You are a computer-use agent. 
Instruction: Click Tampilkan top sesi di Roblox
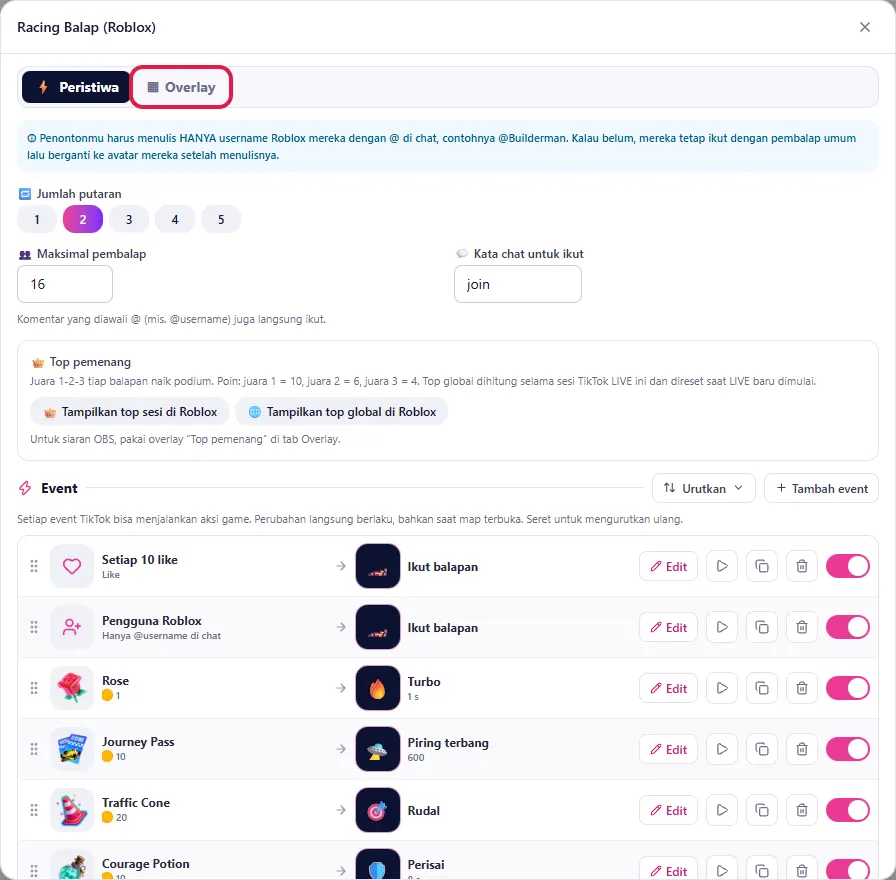130,412
